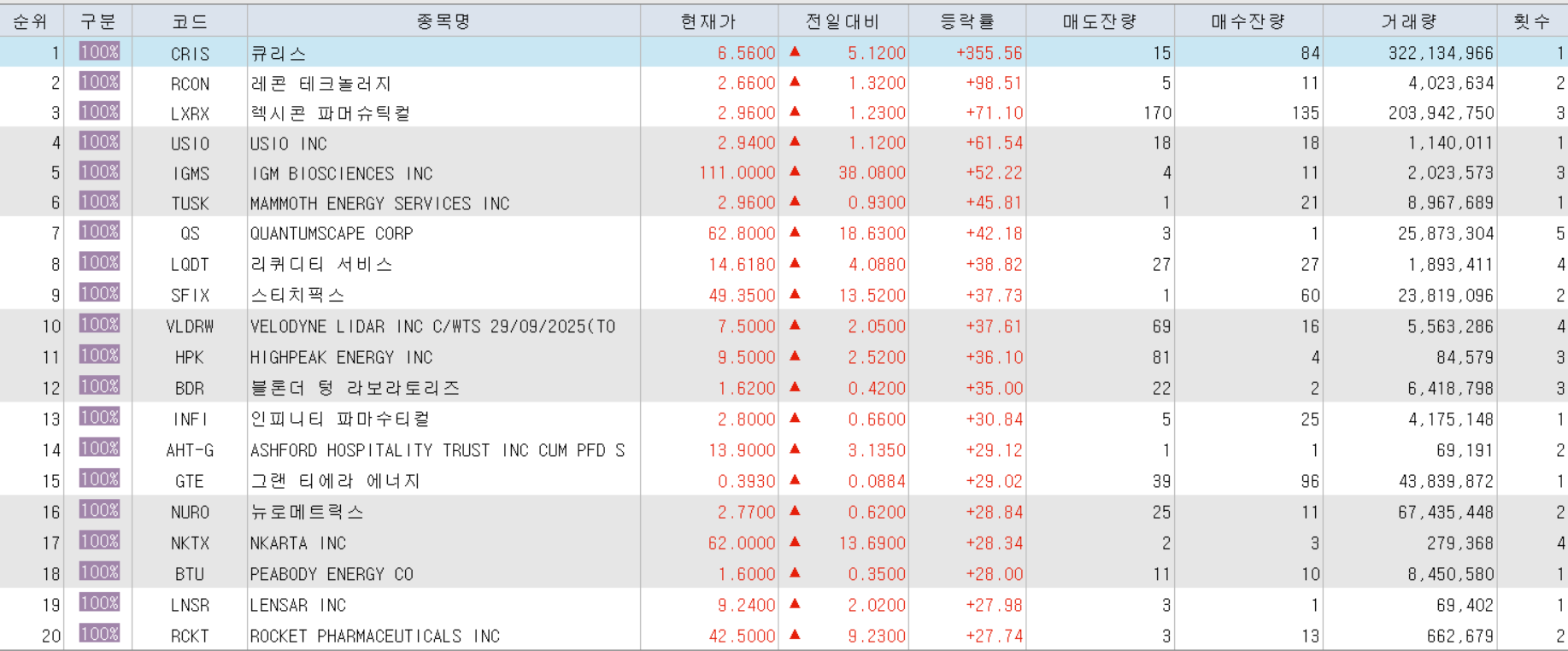
Task: Click the 100% badge in QS row
Action: (x=99, y=232)
